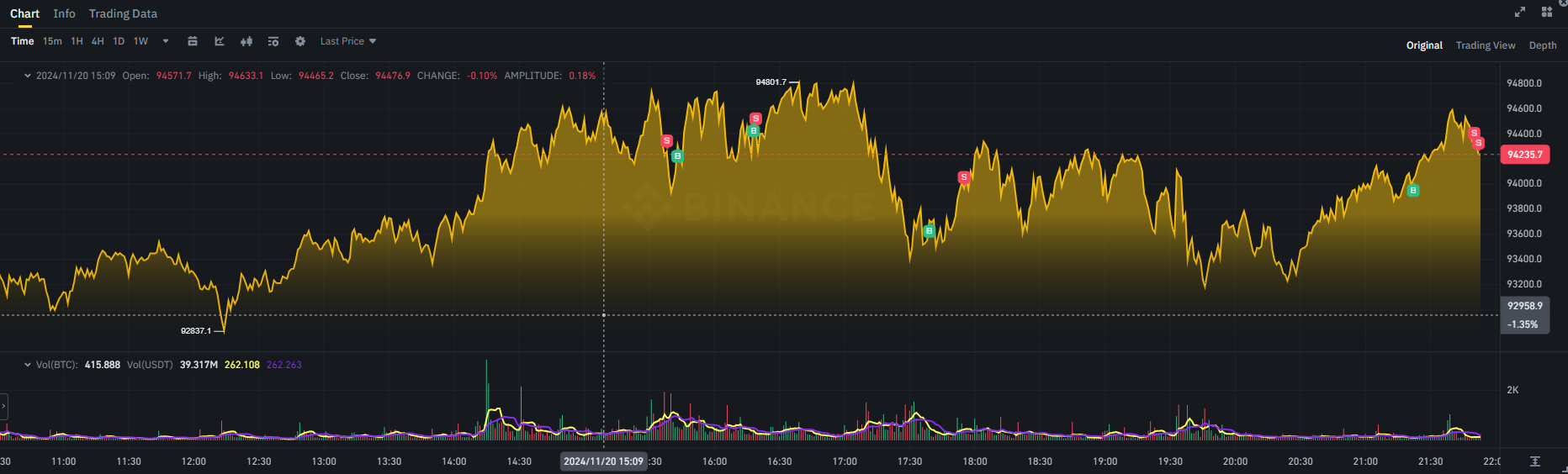This screenshot has height=474, width=1568.
Task: Select the 15m time interval
Action: click(x=52, y=41)
